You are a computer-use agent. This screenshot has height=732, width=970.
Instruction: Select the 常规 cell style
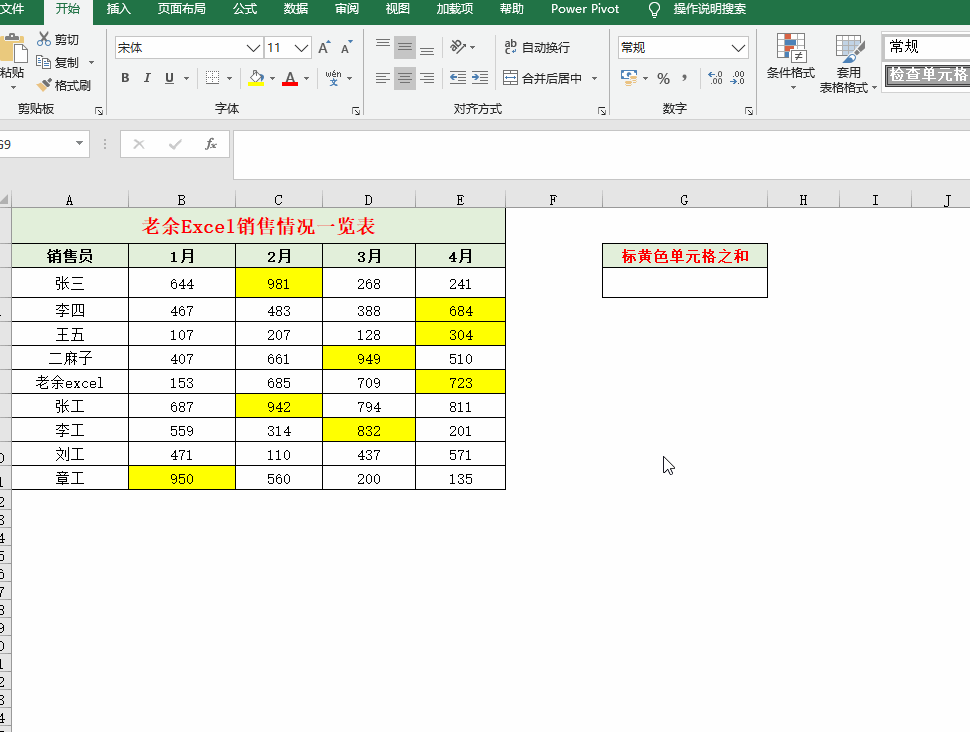tap(926, 46)
